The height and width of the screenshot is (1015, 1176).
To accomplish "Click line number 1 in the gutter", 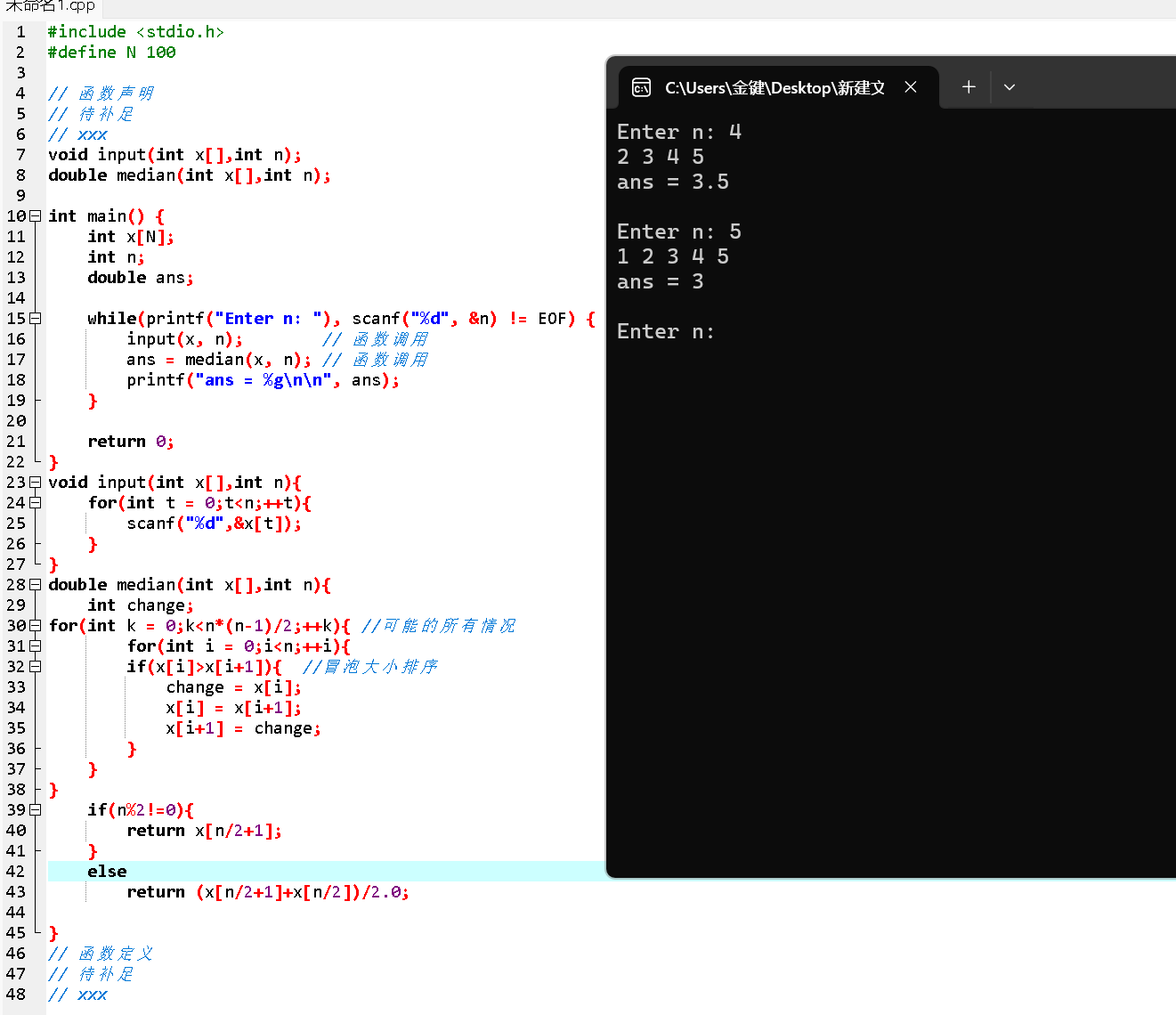I will [20, 32].
